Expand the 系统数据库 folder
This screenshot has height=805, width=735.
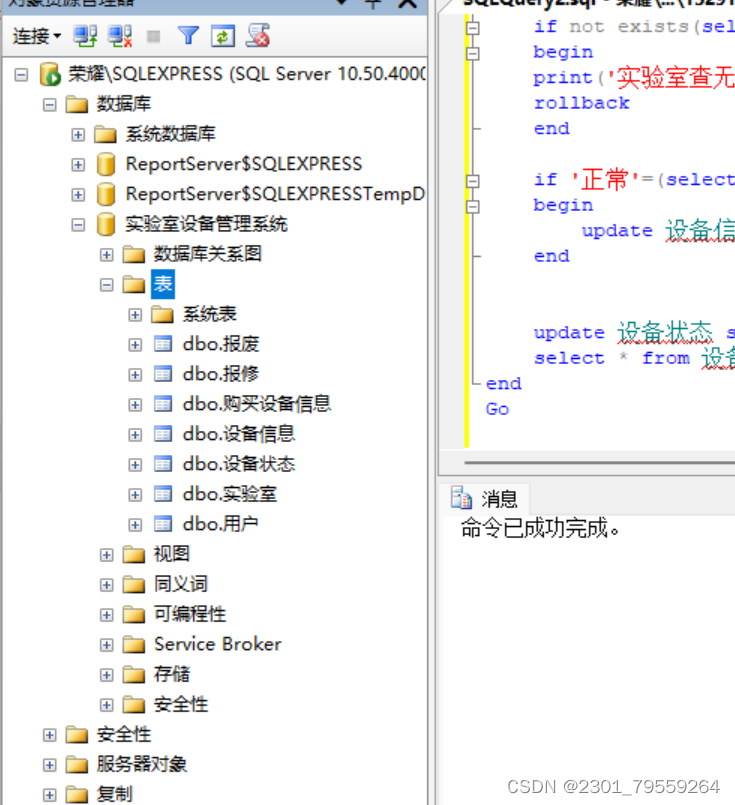tap(78, 135)
